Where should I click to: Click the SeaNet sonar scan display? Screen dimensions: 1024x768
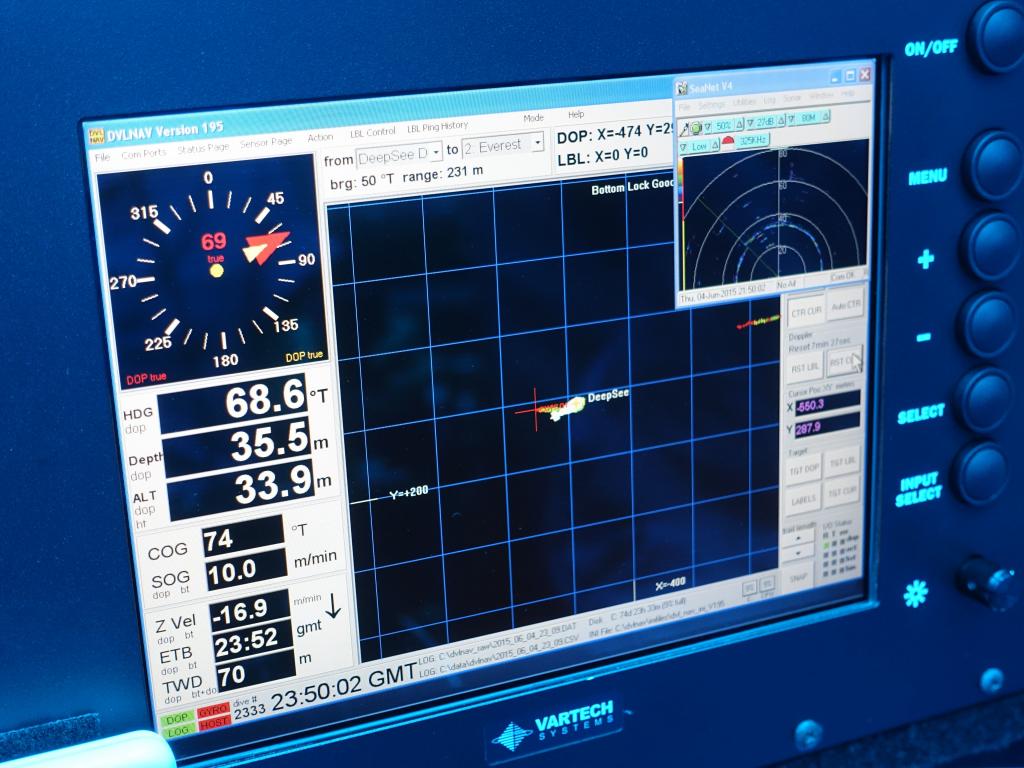click(x=776, y=214)
